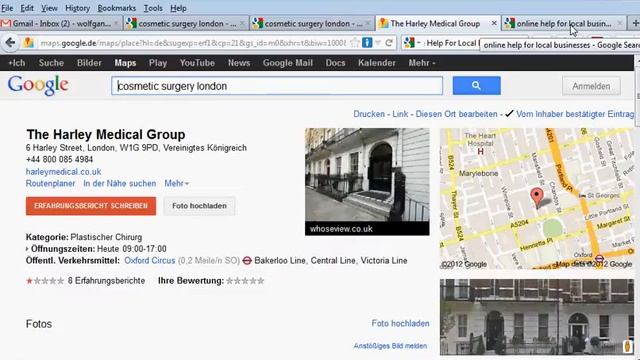Switch to online help for local business tab
Viewport: 640px width, 360px height.
coord(564,23)
